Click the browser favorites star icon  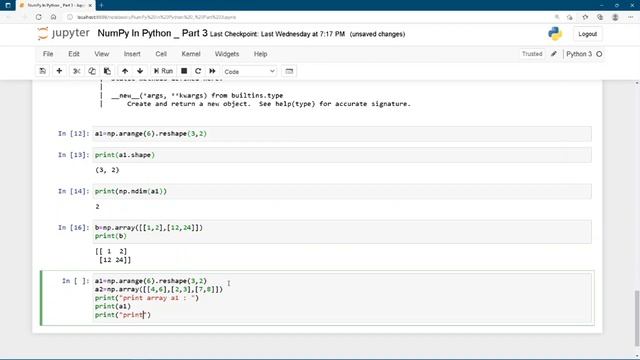[x=585, y=17]
